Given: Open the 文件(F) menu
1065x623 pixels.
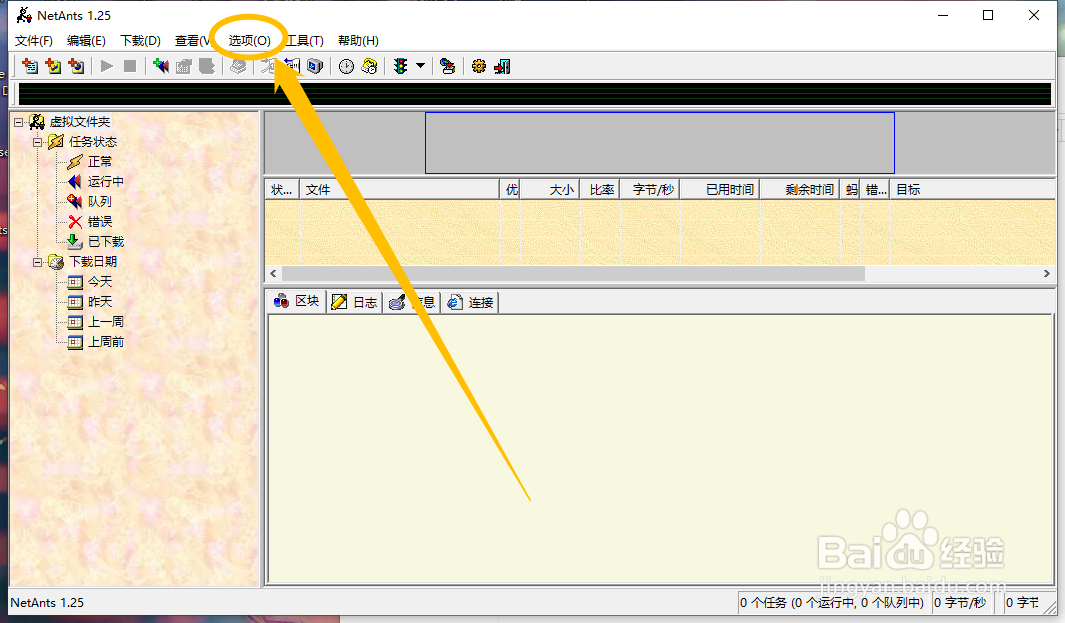Looking at the screenshot, I should tap(34, 41).
